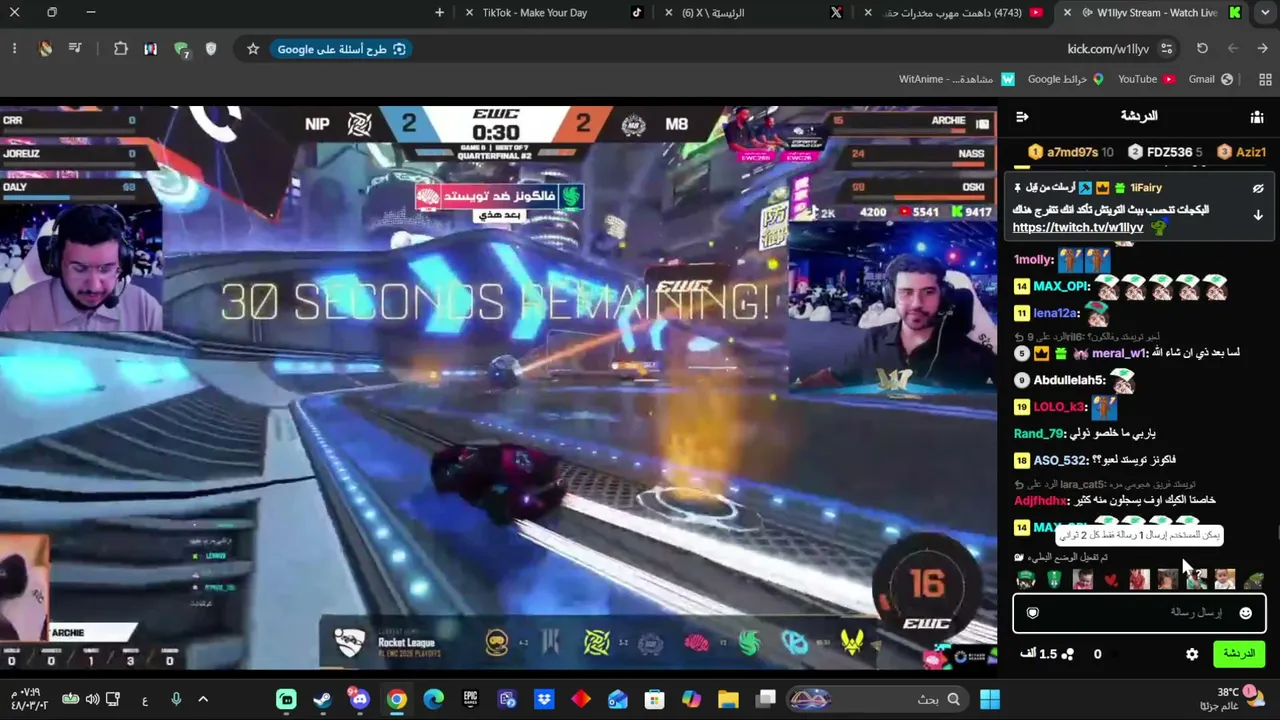Click the green chat send button
Image resolution: width=1280 pixels, height=720 pixels.
[x=1239, y=654]
